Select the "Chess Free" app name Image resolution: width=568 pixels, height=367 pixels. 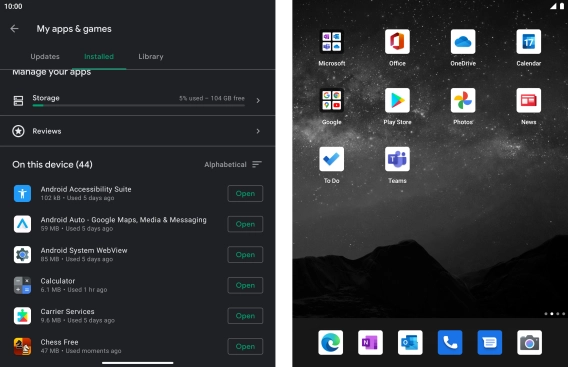pyautogui.click(x=59, y=342)
